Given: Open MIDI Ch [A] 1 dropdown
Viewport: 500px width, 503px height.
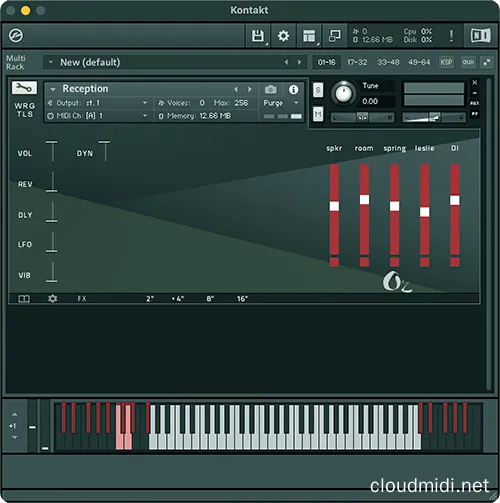Looking at the screenshot, I should 99,116.
